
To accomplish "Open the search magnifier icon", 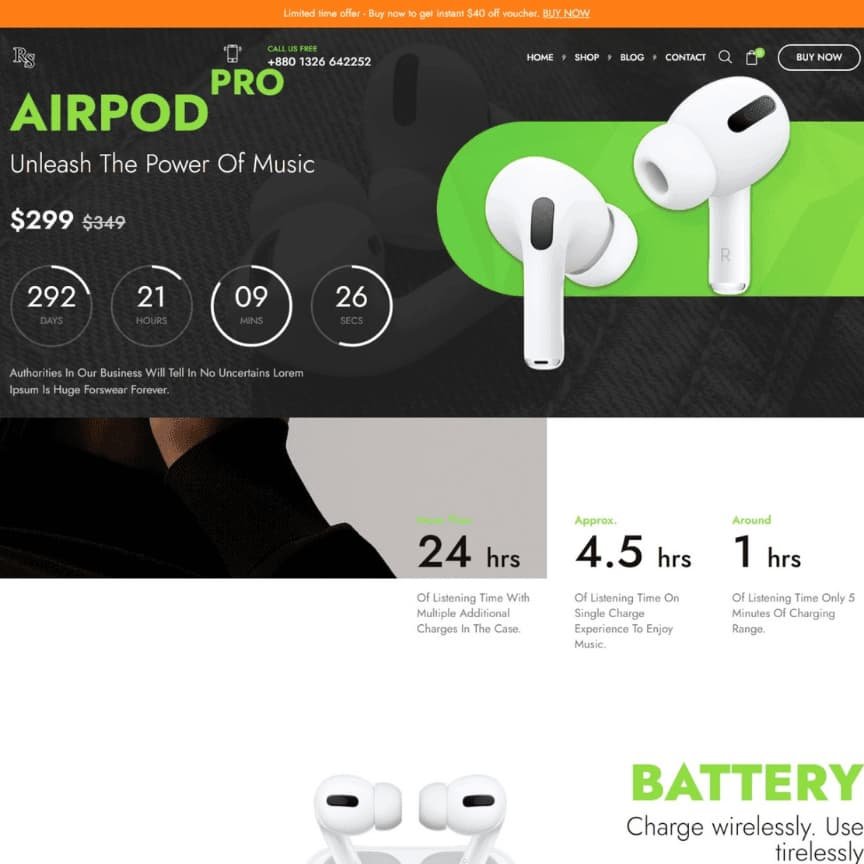I will click(725, 57).
